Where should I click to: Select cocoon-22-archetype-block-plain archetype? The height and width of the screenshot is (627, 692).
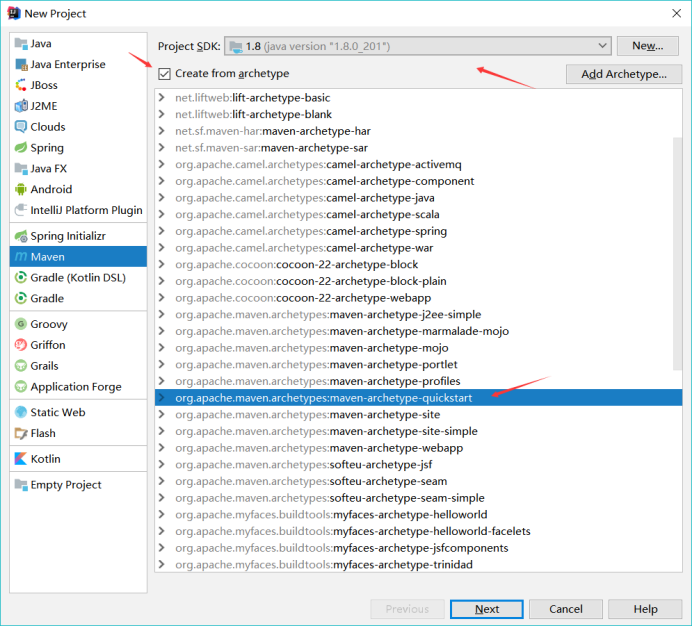pos(418,281)
